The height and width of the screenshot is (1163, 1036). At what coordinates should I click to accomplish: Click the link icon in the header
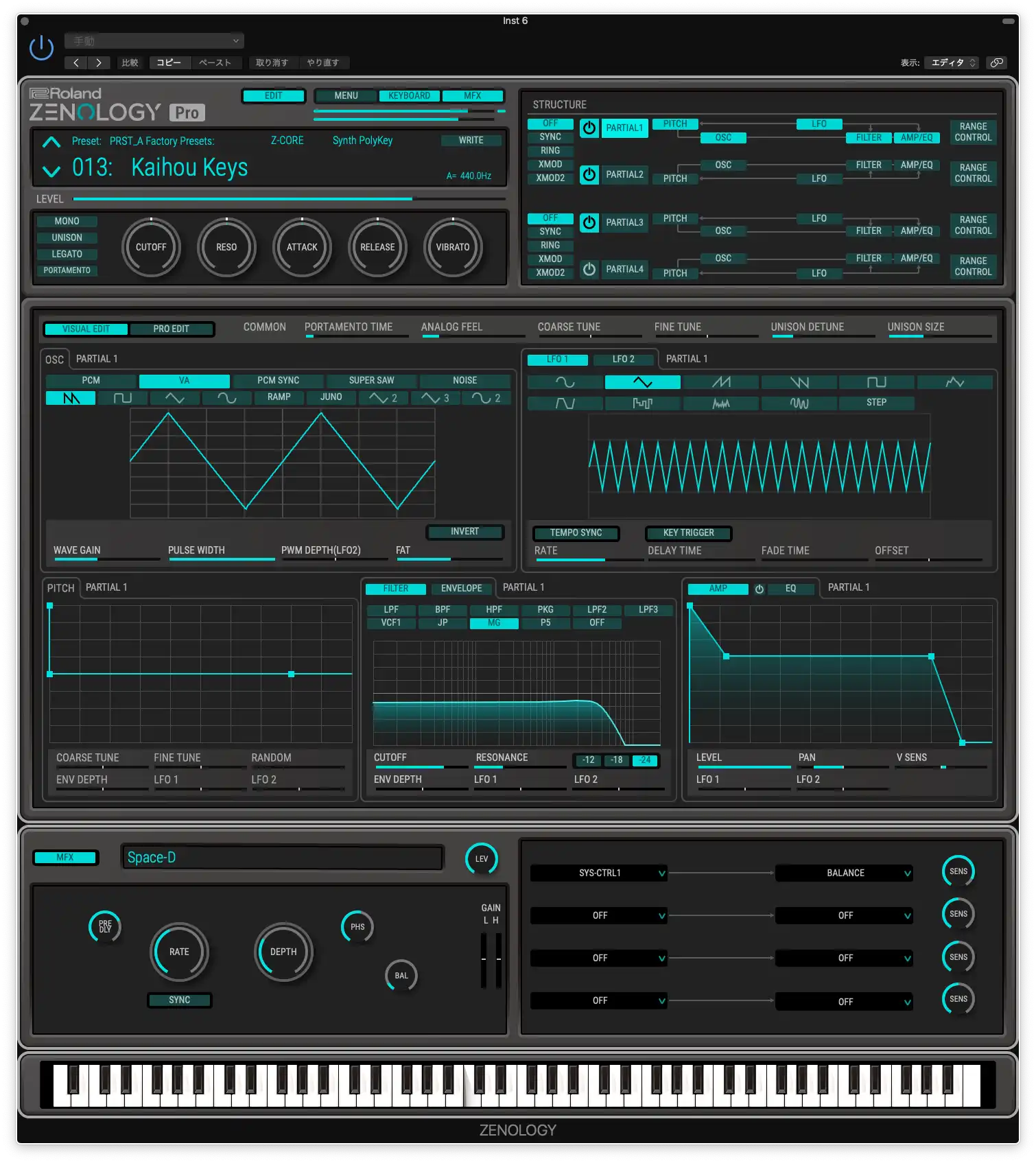point(996,62)
